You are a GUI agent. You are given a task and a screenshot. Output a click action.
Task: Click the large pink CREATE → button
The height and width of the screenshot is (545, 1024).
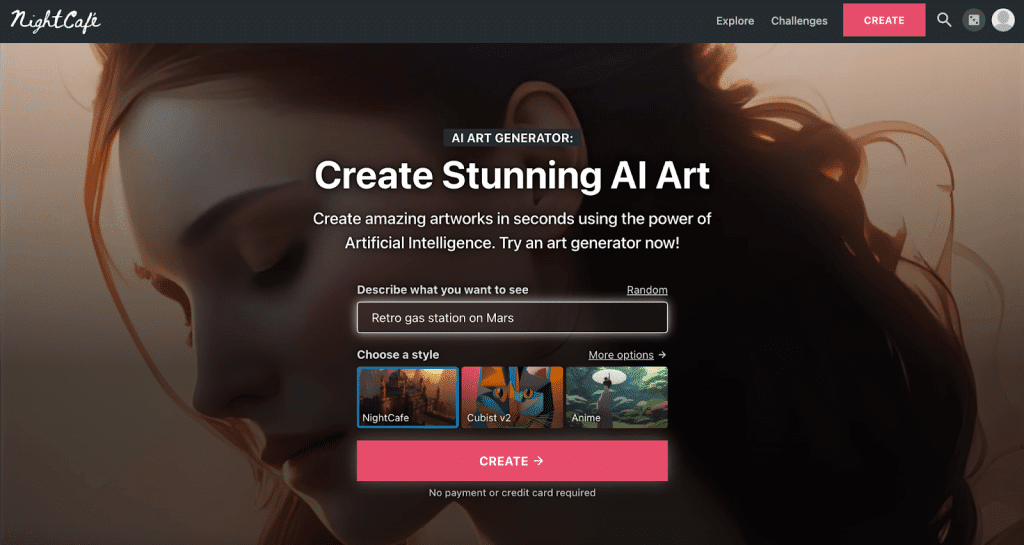[512, 461]
